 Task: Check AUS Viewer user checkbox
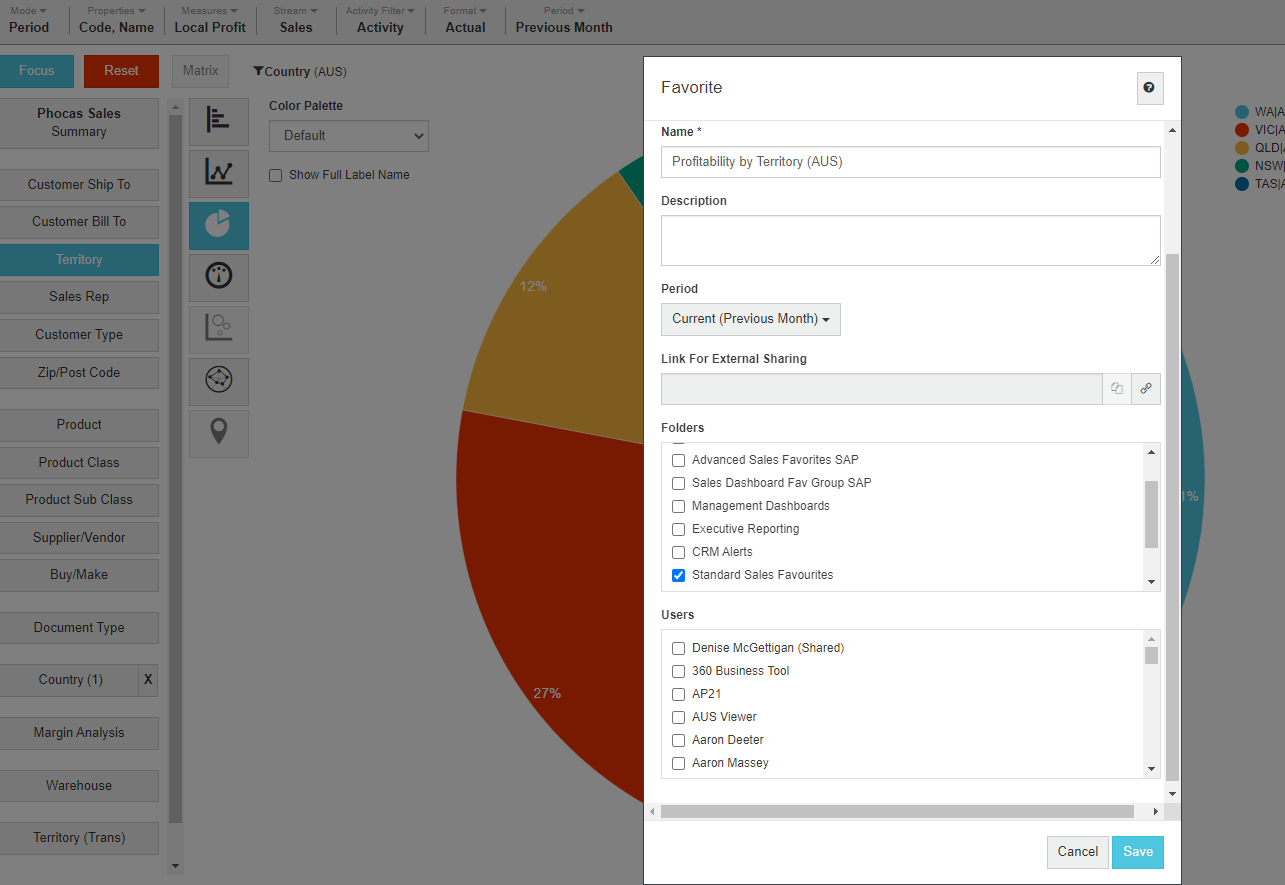point(678,717)
